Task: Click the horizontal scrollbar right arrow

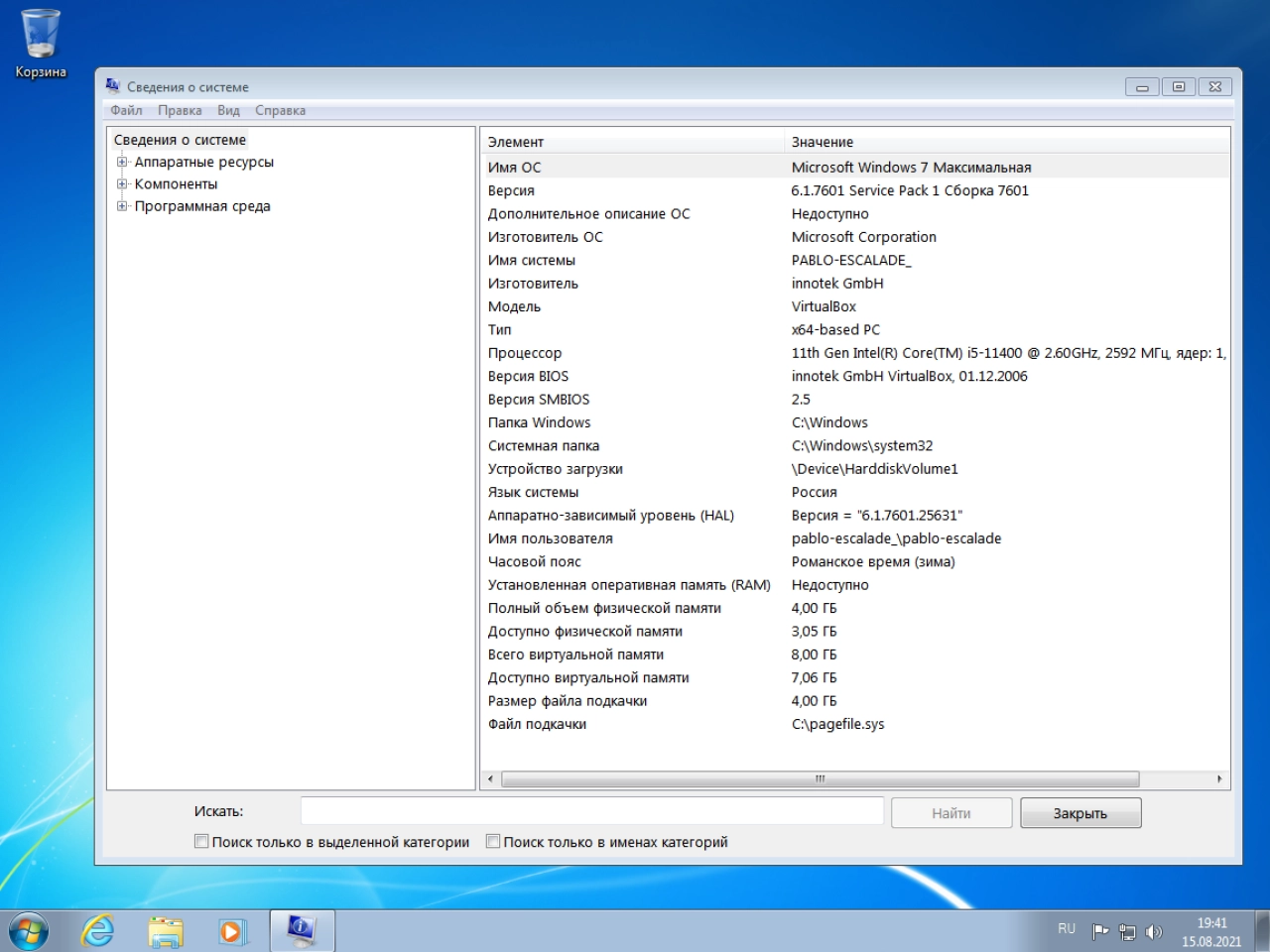Action: 1219,779
